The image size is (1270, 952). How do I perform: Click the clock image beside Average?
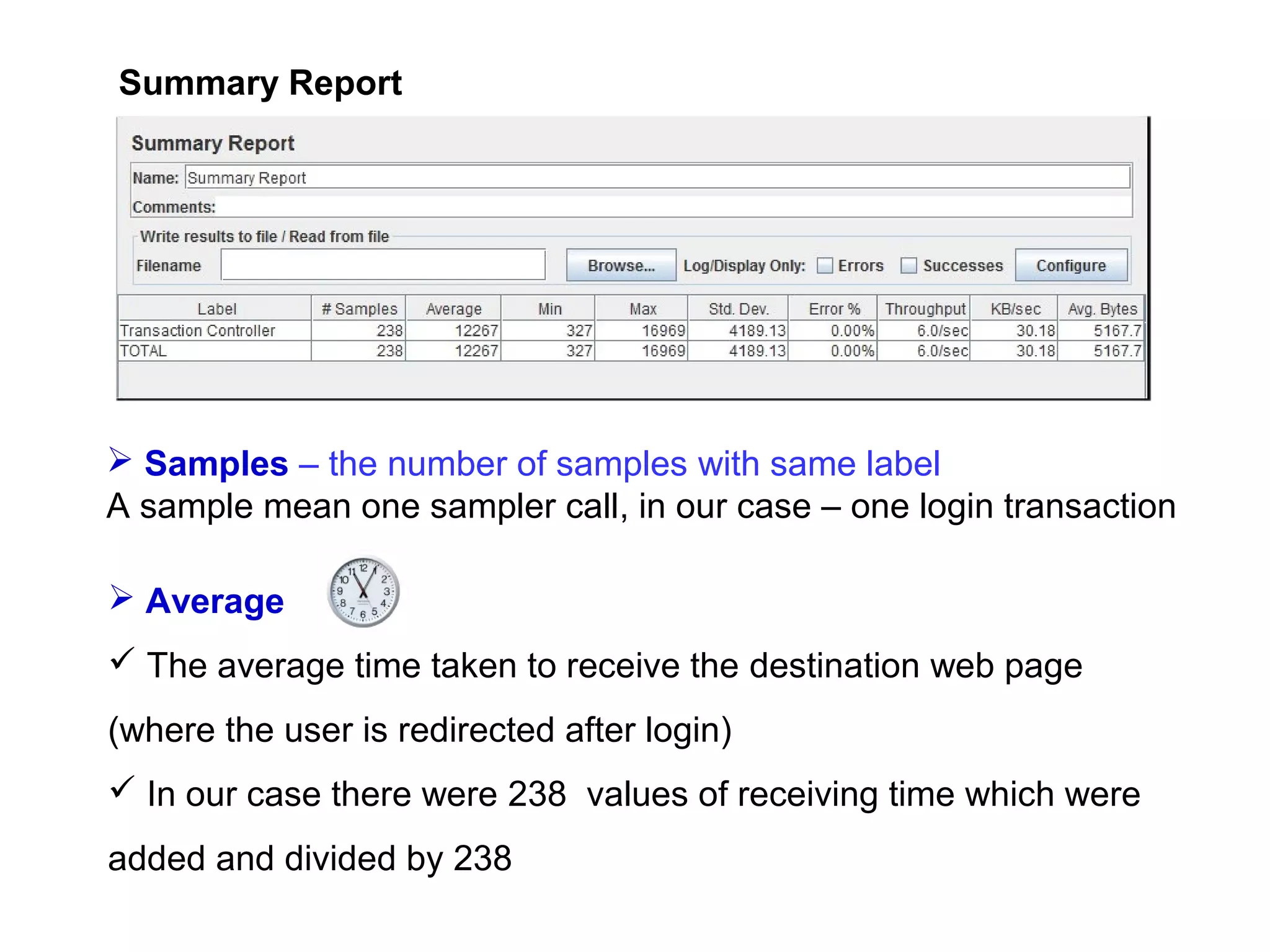363,592
